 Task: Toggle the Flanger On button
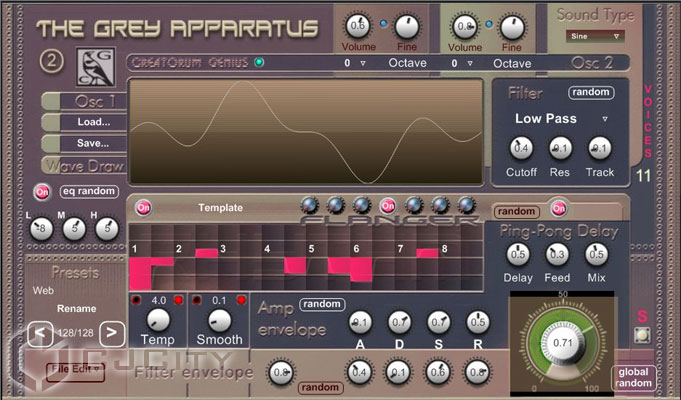[x=388, y=206]
